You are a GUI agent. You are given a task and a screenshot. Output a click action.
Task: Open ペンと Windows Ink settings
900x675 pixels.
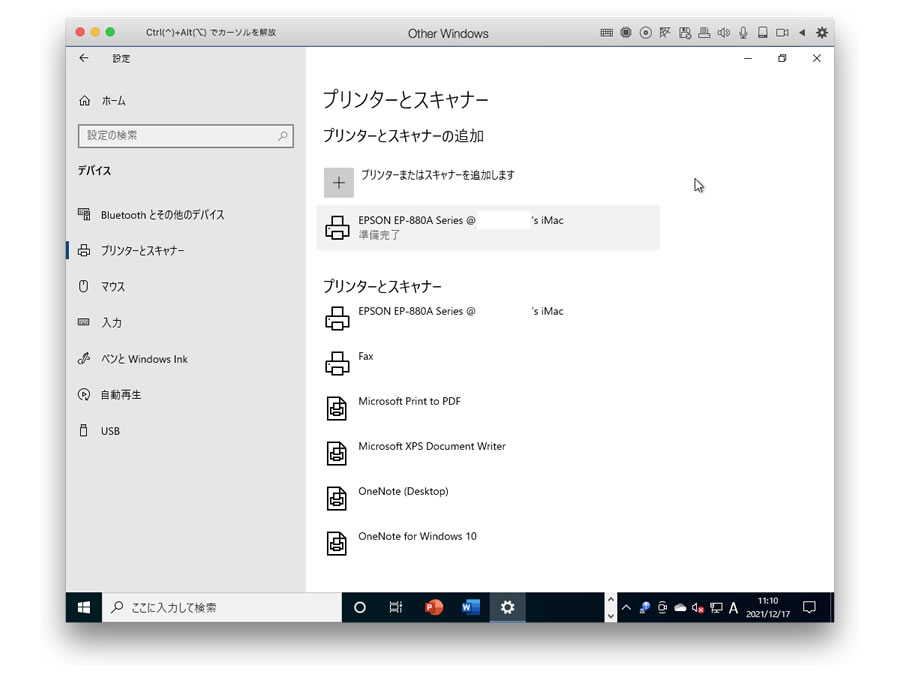click(185, 359)
